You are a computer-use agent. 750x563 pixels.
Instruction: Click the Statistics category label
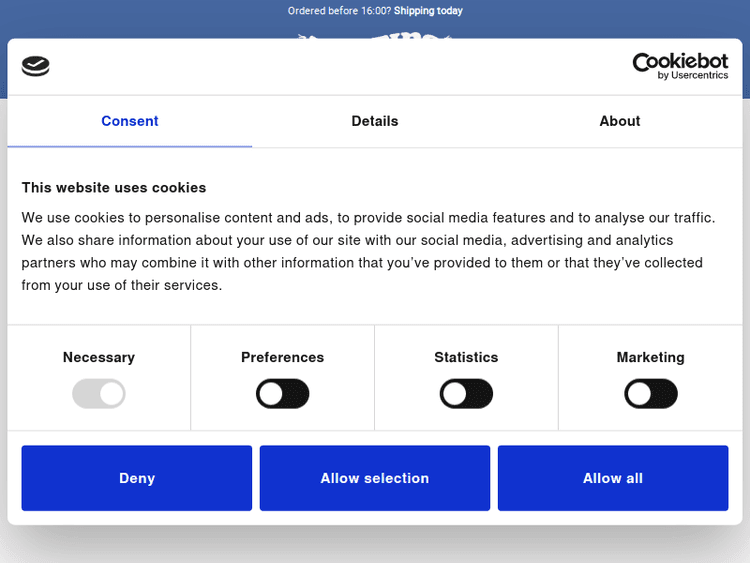pos(466,357)
